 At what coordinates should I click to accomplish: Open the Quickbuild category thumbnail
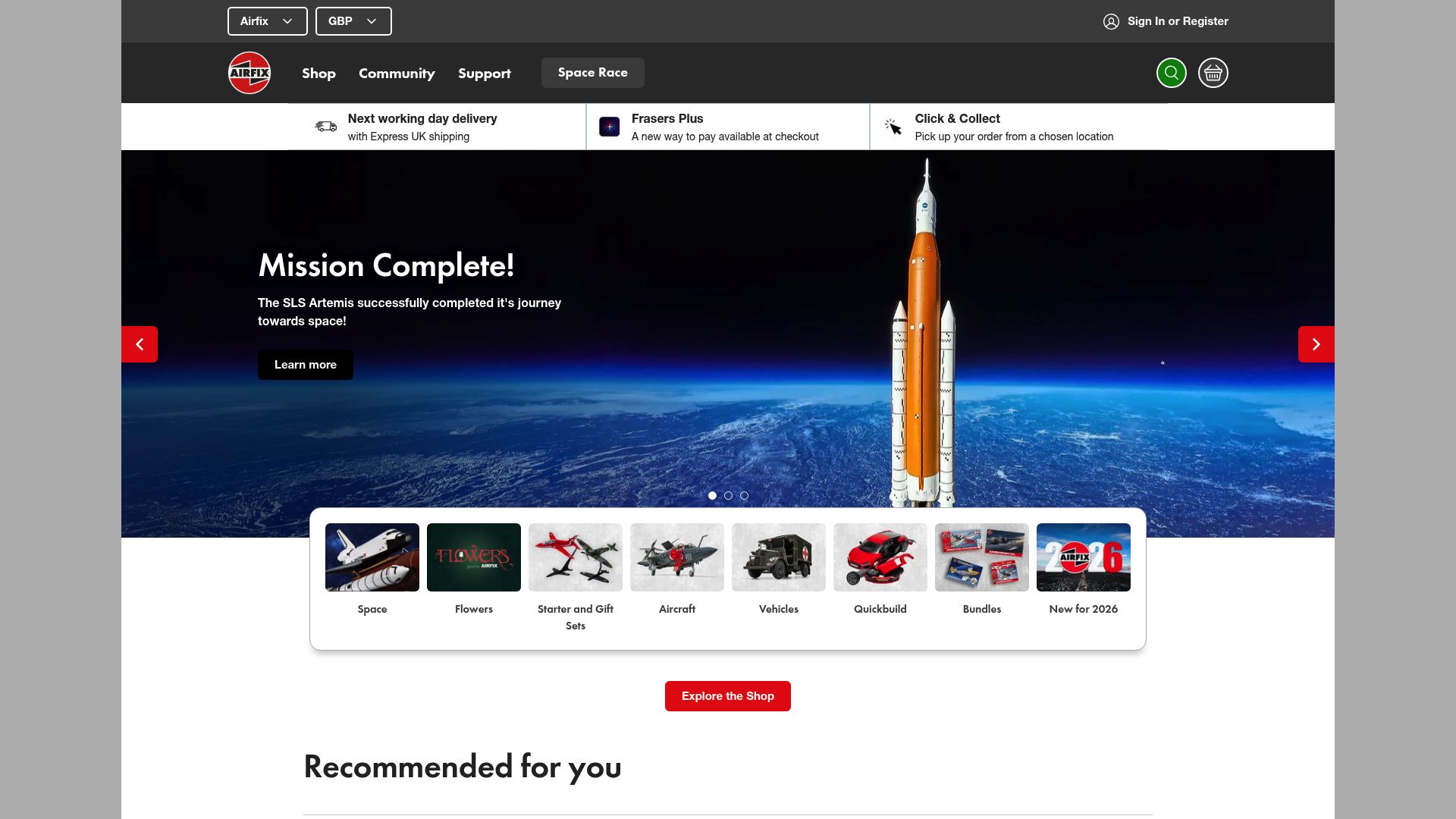(x=880, y=557)
